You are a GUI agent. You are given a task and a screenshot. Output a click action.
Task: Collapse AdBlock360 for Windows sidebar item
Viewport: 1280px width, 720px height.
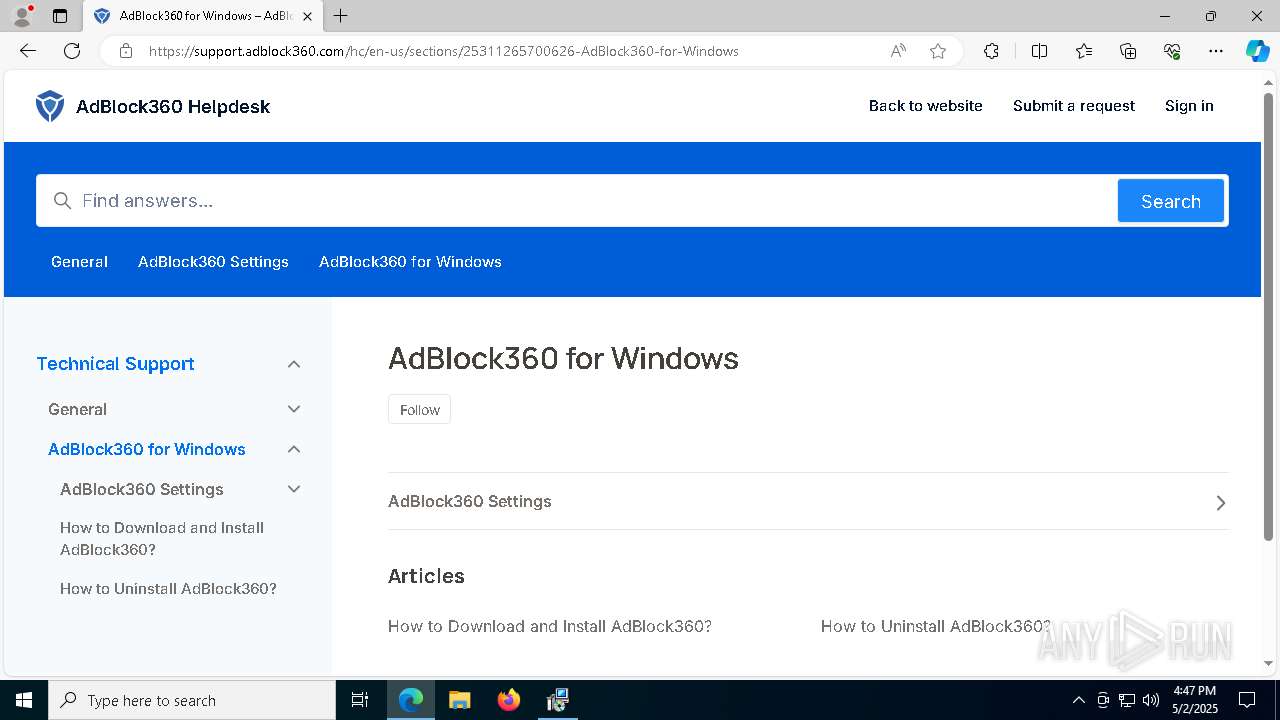point(294,449)
